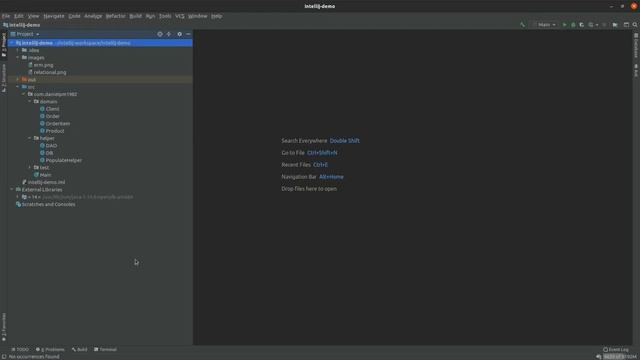Toggle the Favorites side tab on left strip
Image resolution: width=640 pixels, height=360 pixels.
click(4, 327)
